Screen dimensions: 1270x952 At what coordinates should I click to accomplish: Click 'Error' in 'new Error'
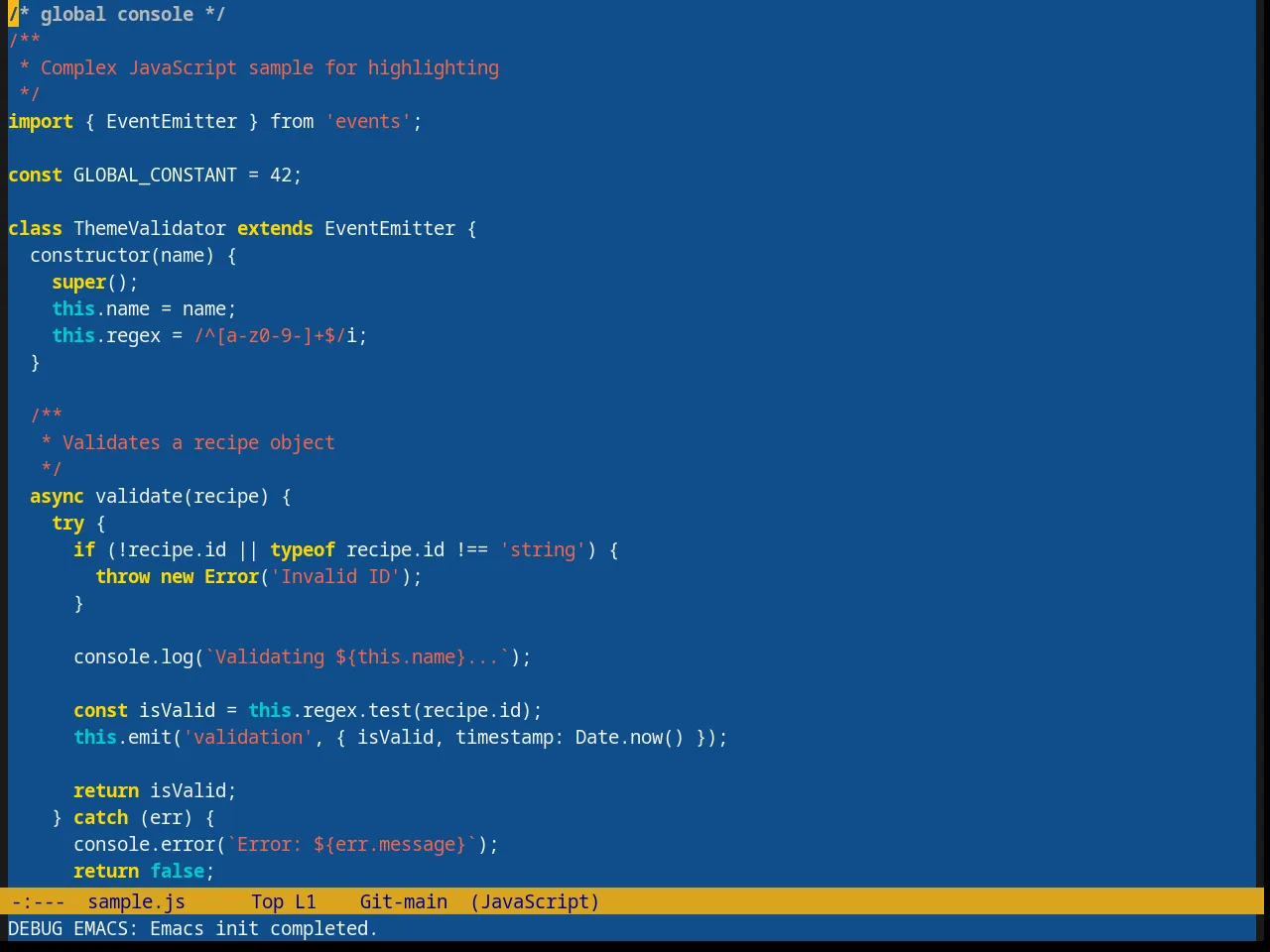(231, 576)
